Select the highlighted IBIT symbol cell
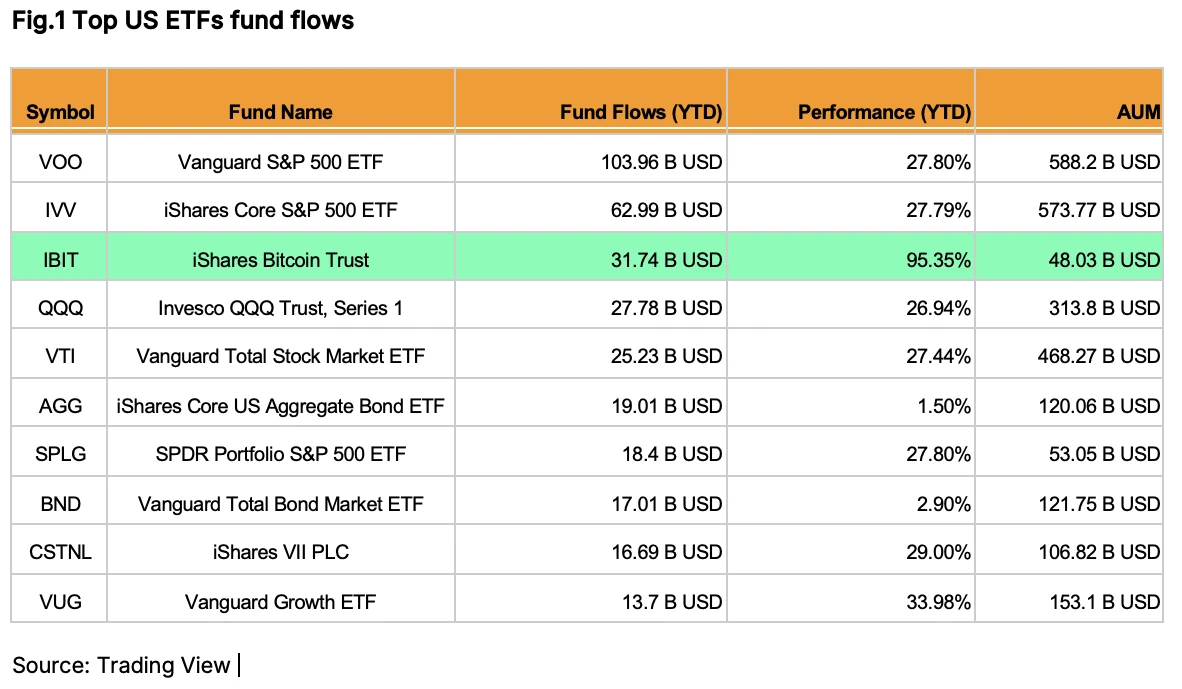 coord(60,260)
